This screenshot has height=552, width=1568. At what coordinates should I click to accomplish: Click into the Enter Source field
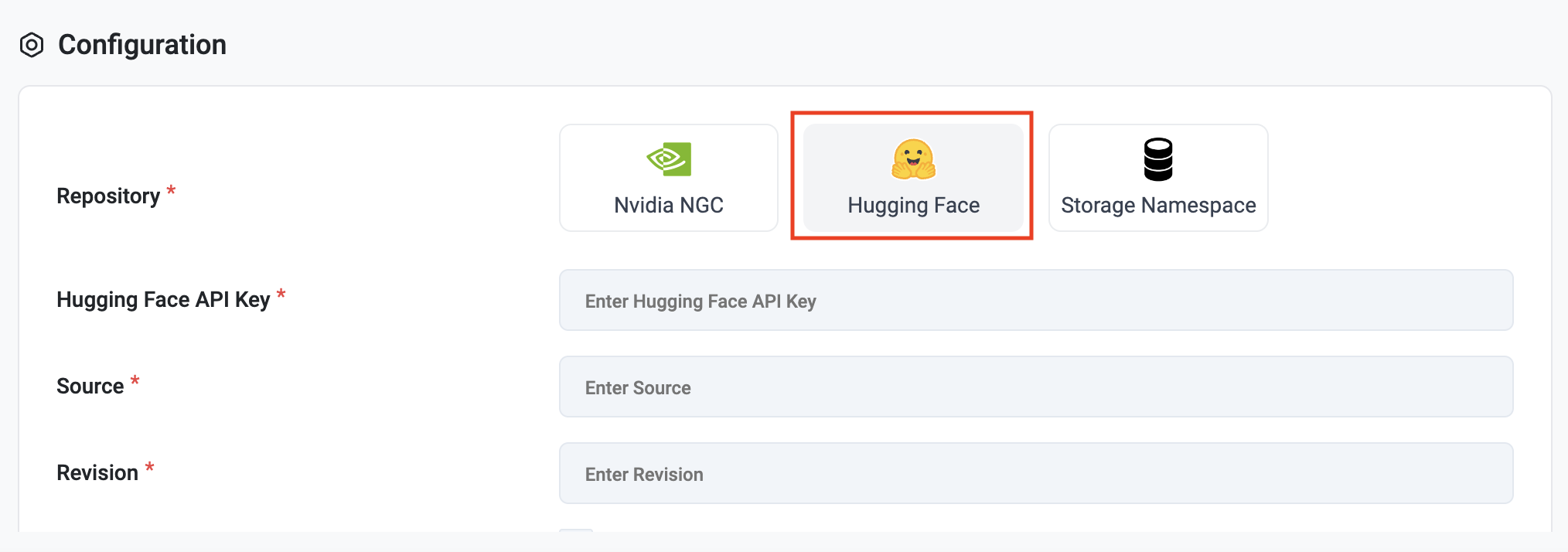pyautogui.click(x=1035, y=387)
